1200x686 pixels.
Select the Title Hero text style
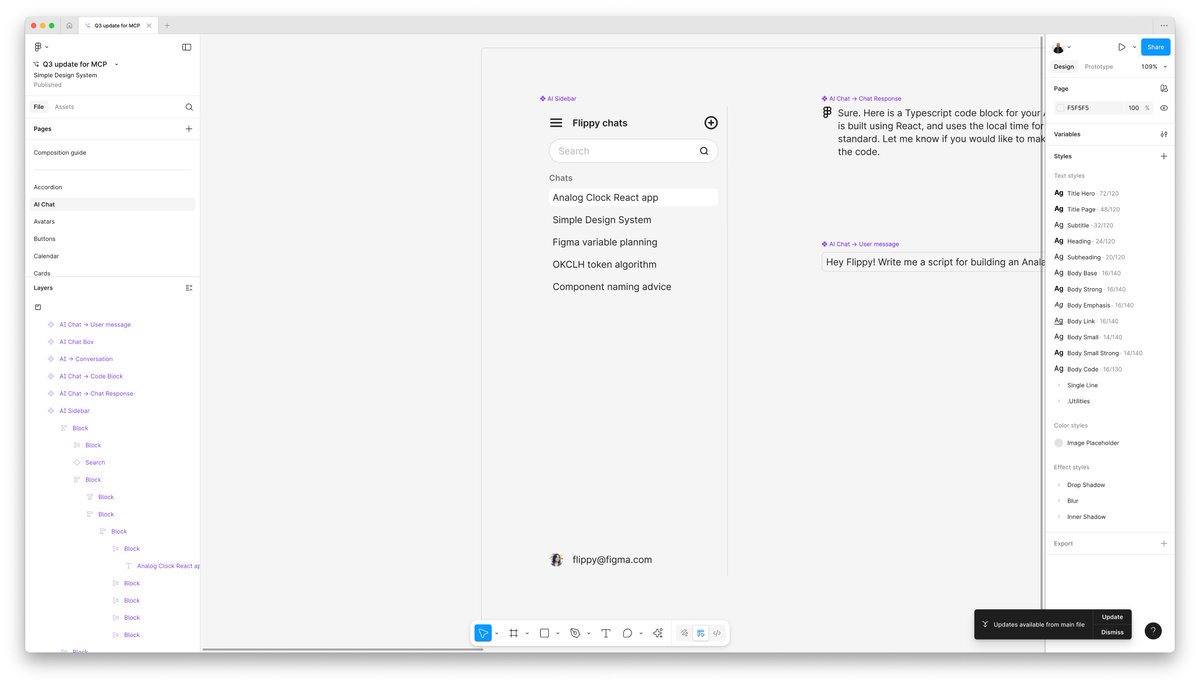(1087, 193)
